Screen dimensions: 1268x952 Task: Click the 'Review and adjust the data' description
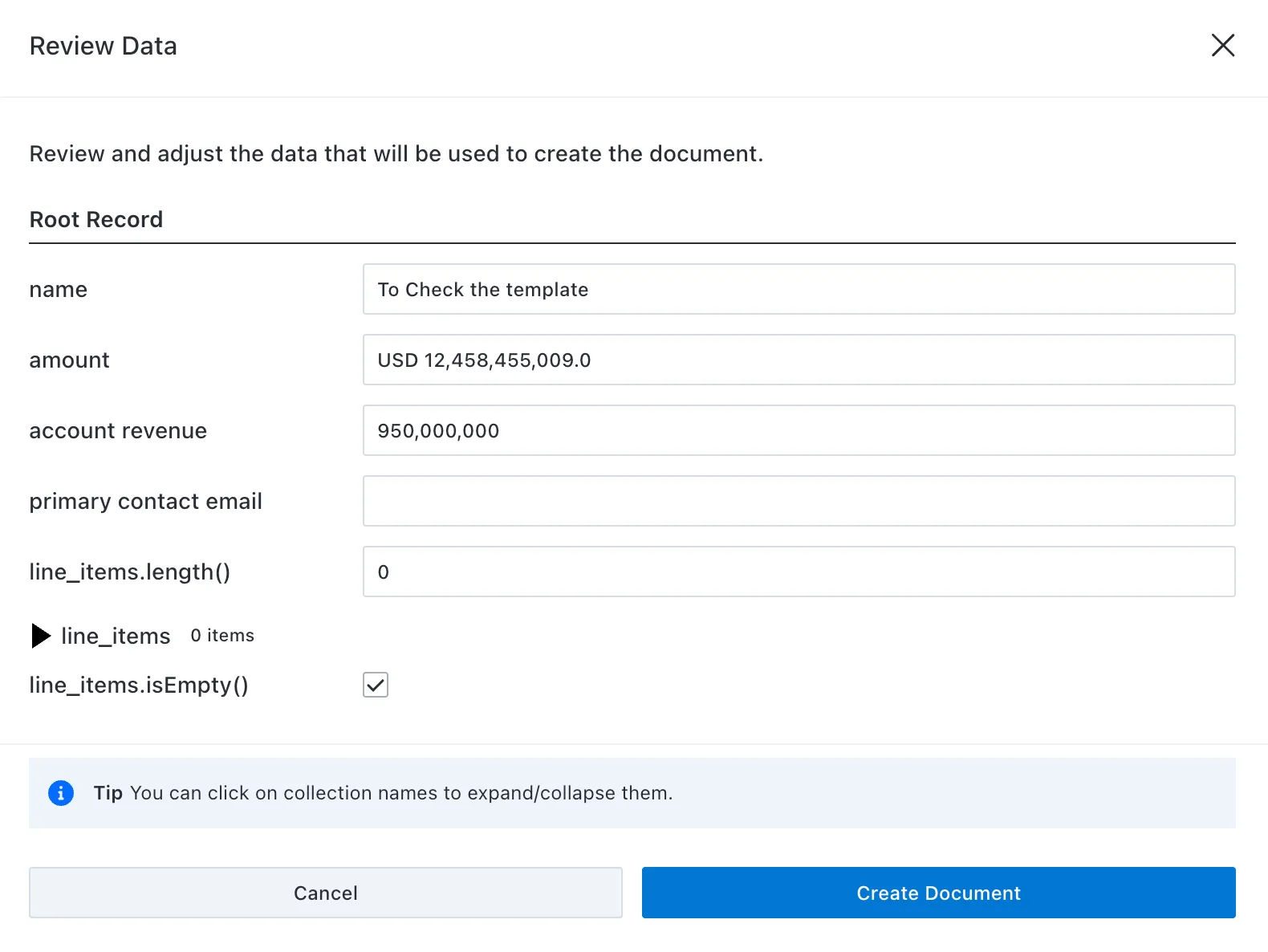[x=396, y=153]
